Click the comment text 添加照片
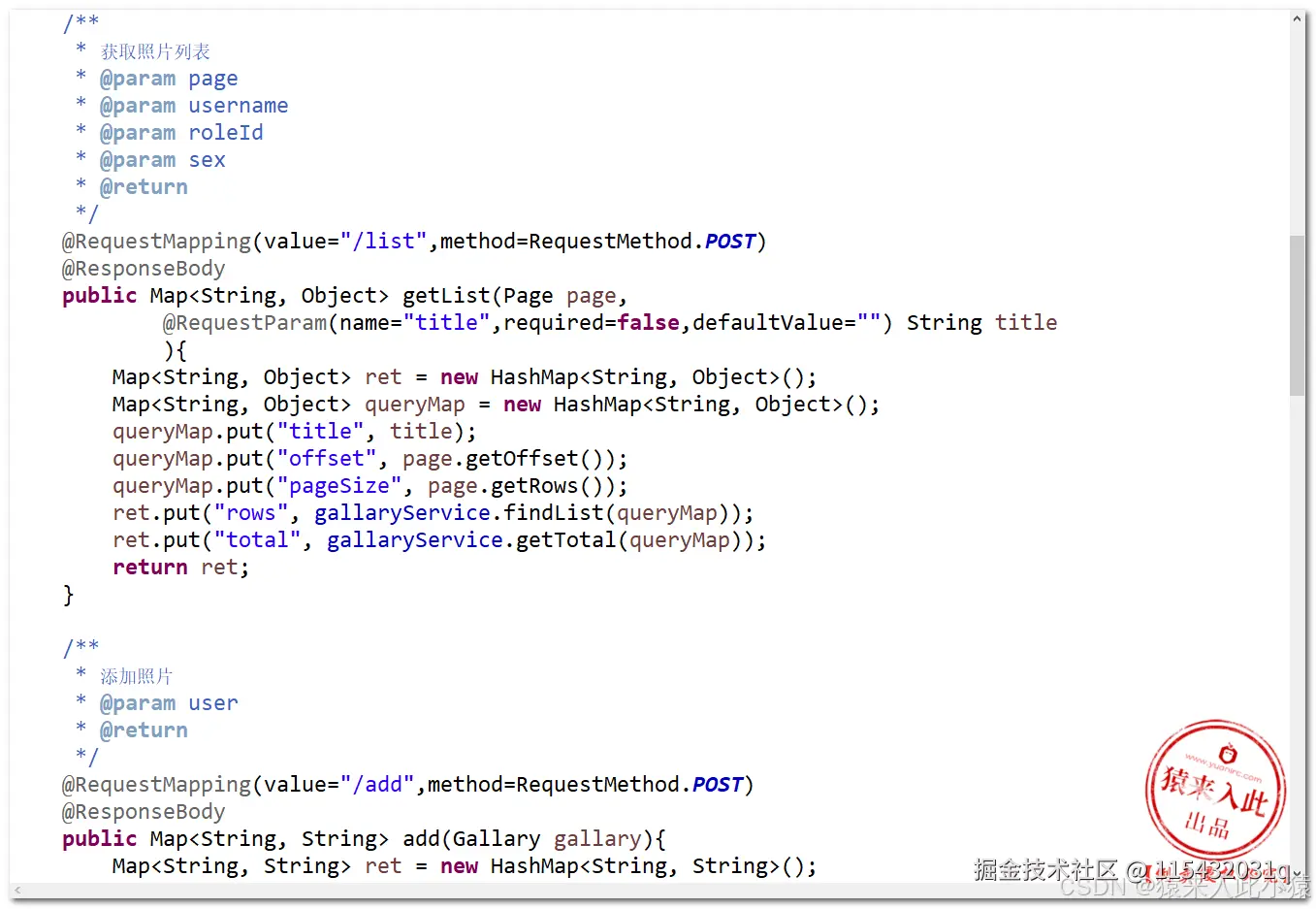1316x909 pixels. (x=137, y=676)
